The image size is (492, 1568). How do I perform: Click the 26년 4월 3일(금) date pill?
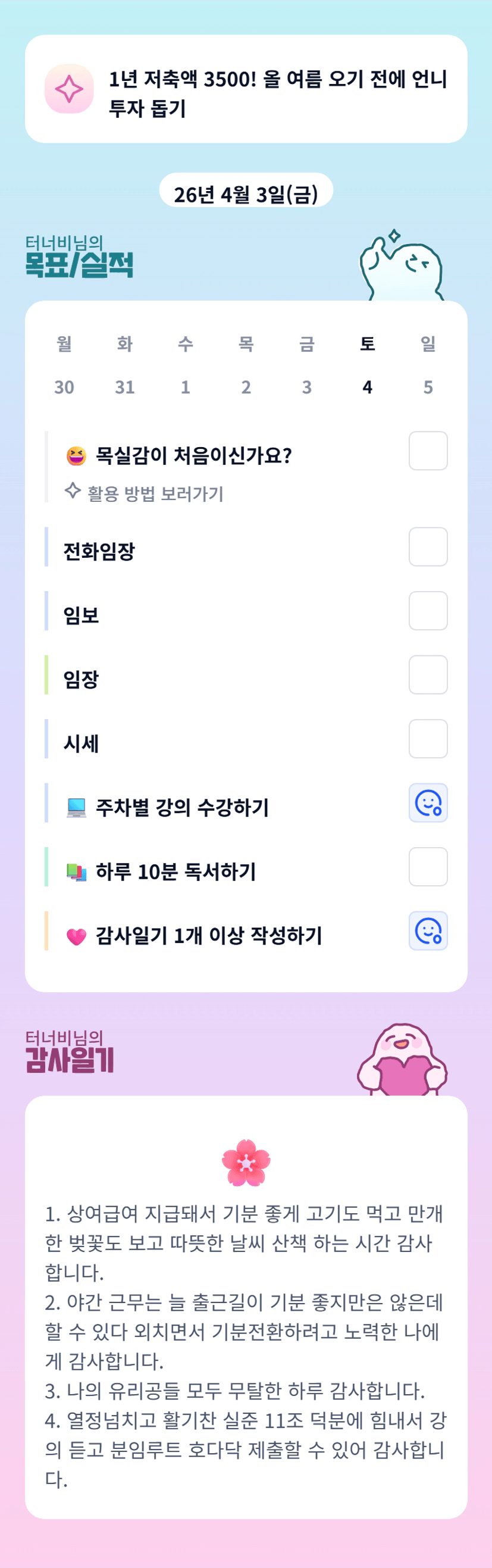[x=246, y=193]
